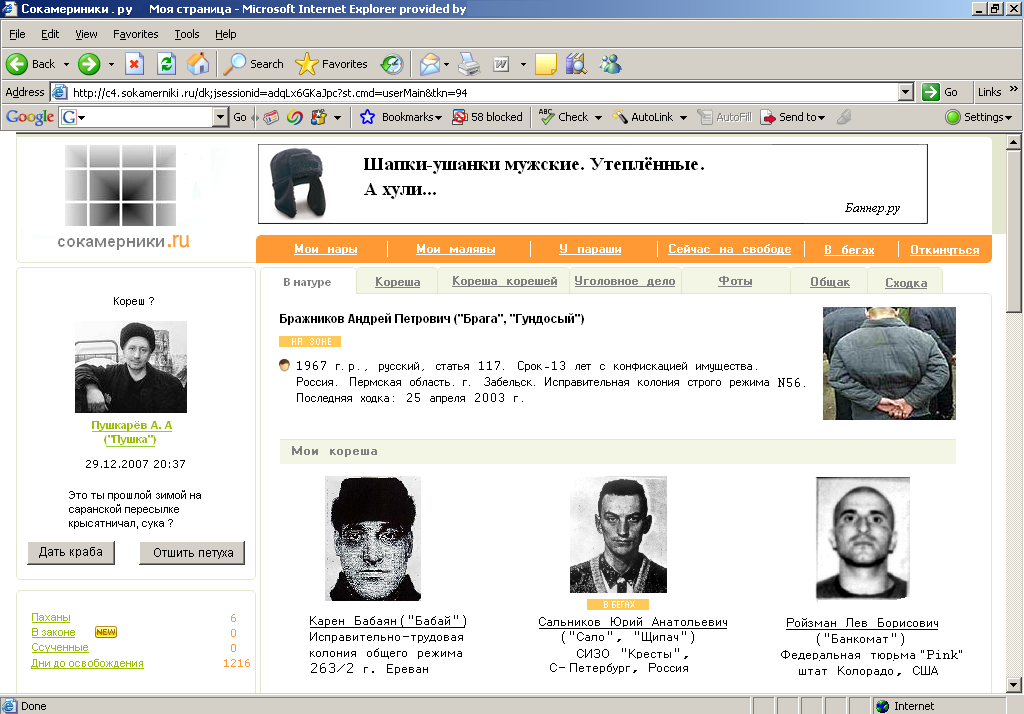Open the address bar dropdown
Viewport: 1024px width, 714px height.
(906, 92)
